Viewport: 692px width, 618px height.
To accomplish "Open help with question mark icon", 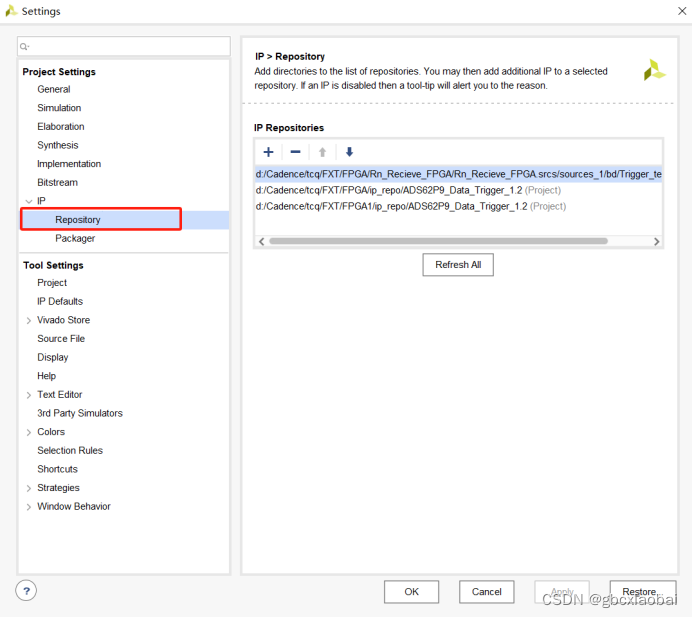I will point(26,591).
